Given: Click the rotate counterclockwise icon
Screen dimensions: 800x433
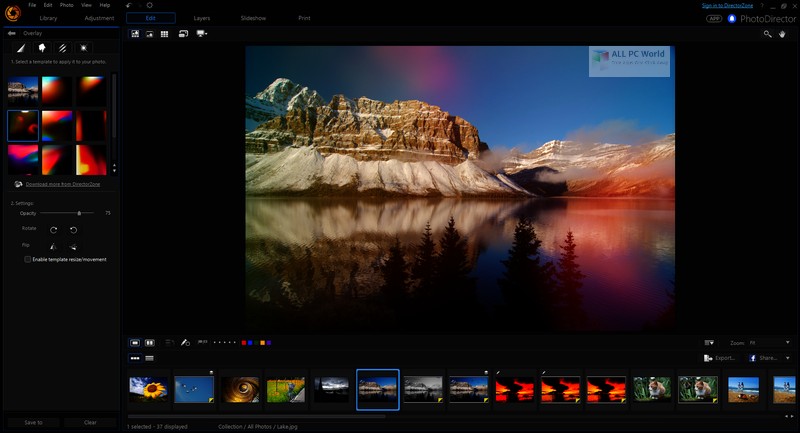Looking at the screenshot, I should point(73,229).
